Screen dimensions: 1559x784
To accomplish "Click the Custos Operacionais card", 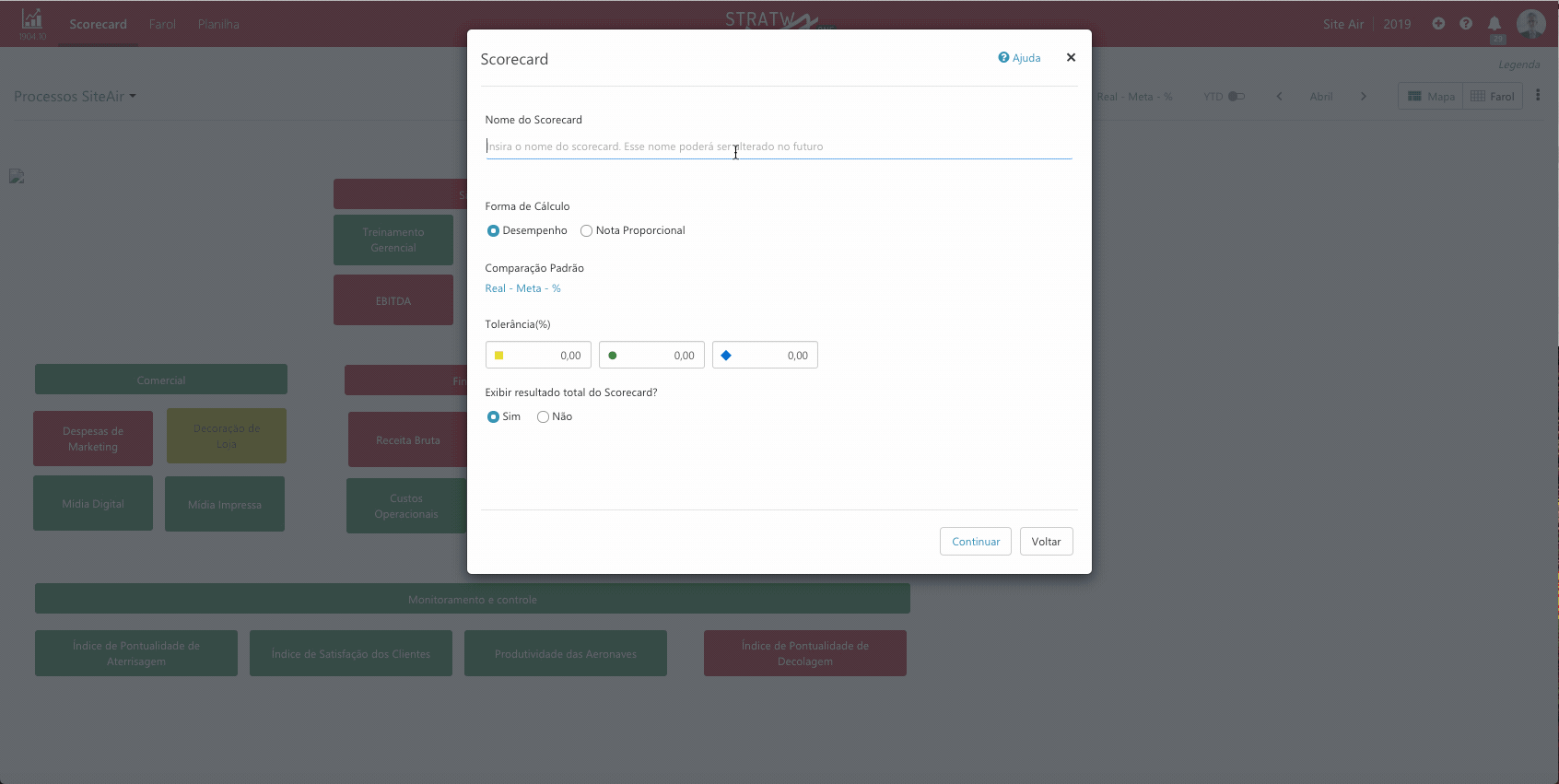I will (406, 506).
